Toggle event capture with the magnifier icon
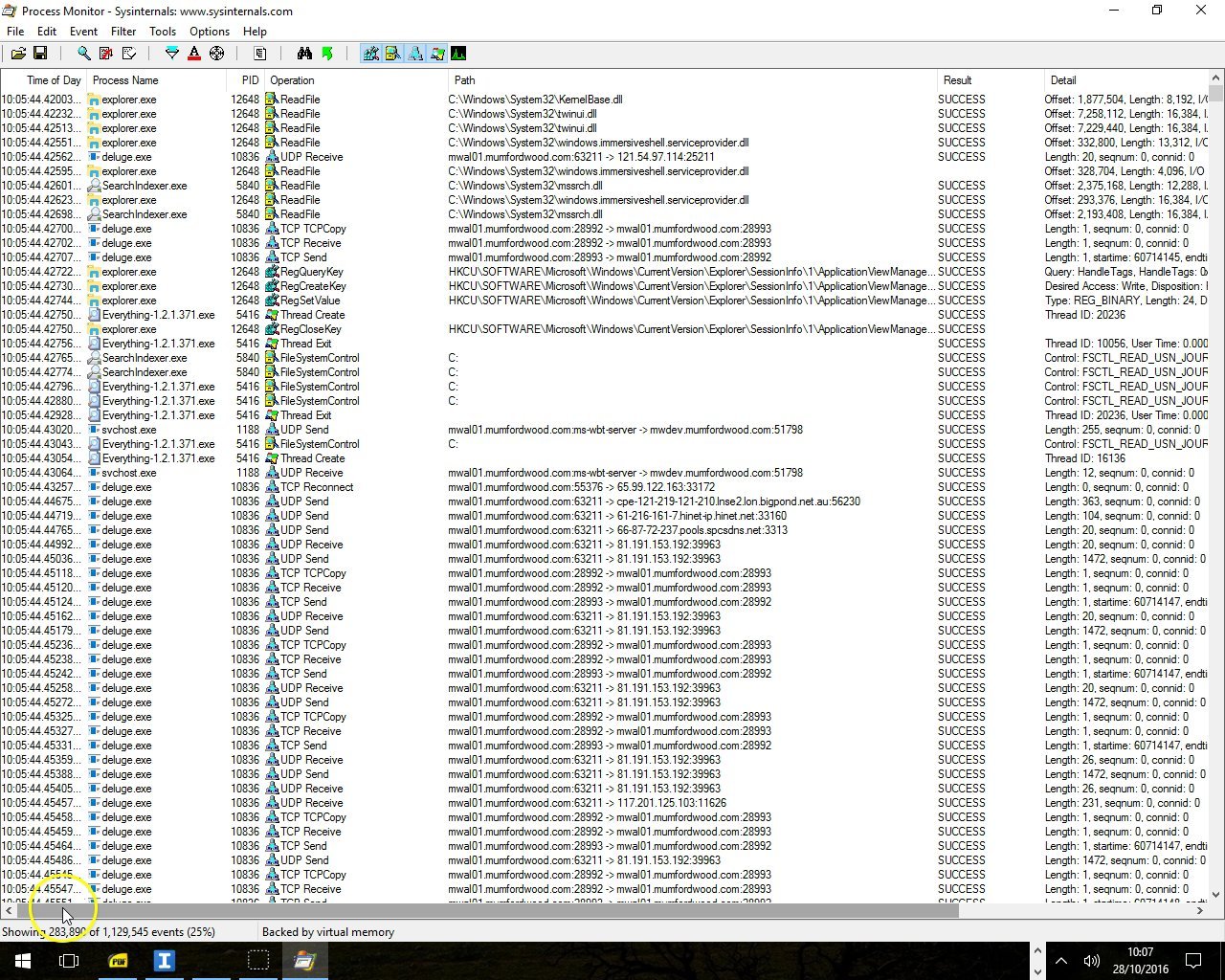 point(84,53)
